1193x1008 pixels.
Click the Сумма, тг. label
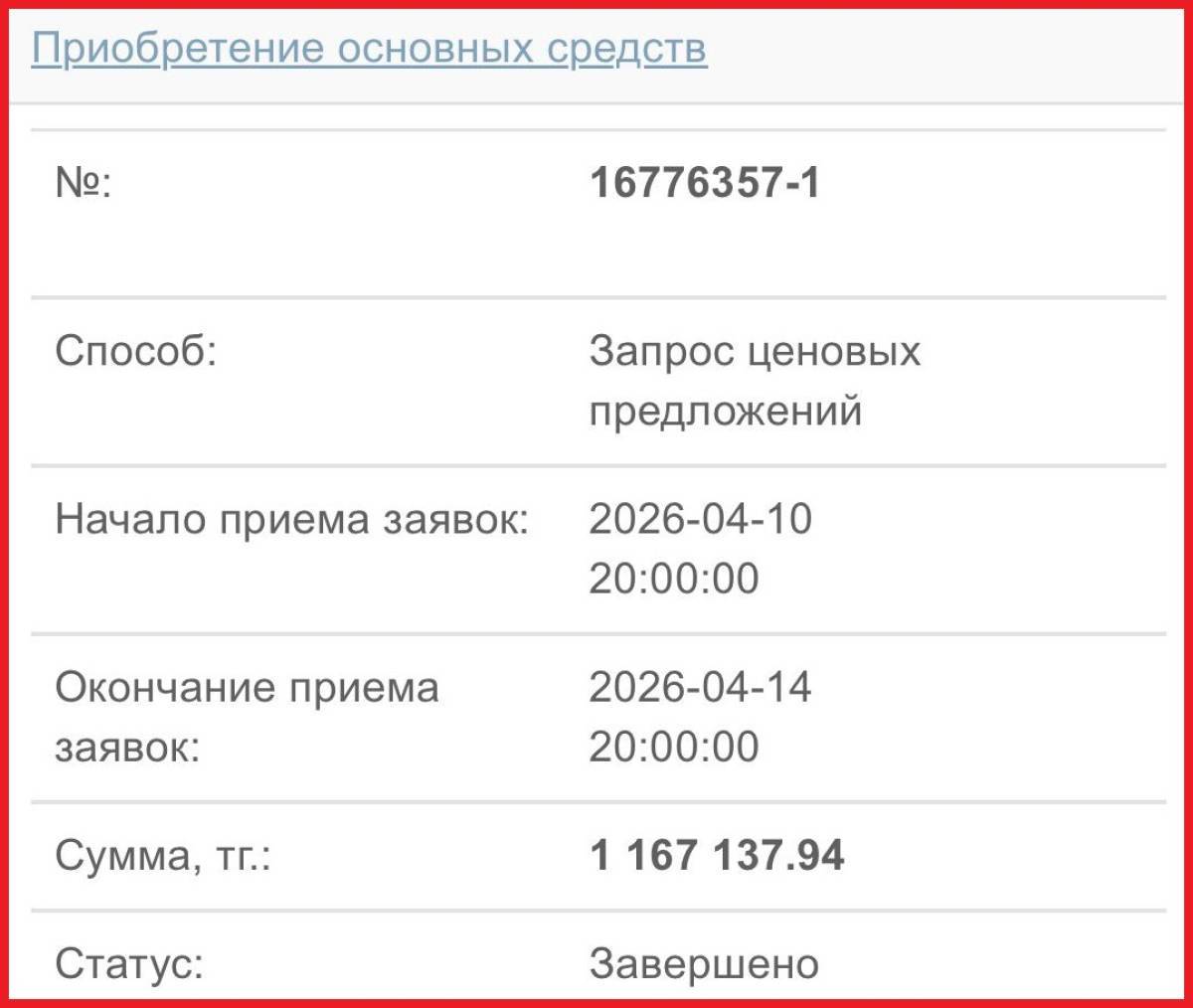162,856
